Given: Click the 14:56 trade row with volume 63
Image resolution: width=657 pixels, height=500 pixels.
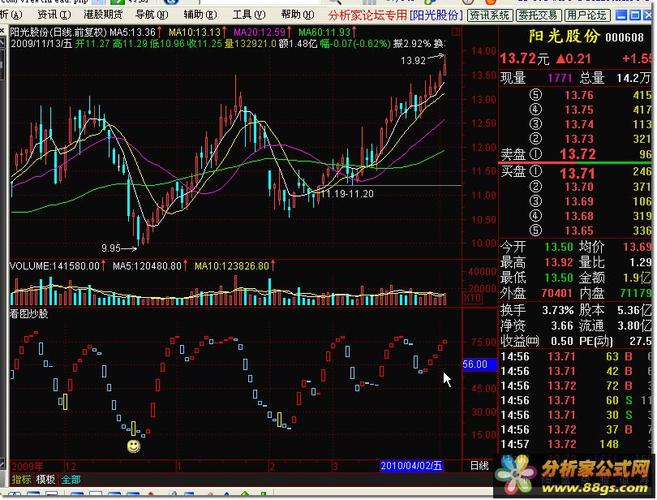Looking at the screenshot, I should pos(577,357).
